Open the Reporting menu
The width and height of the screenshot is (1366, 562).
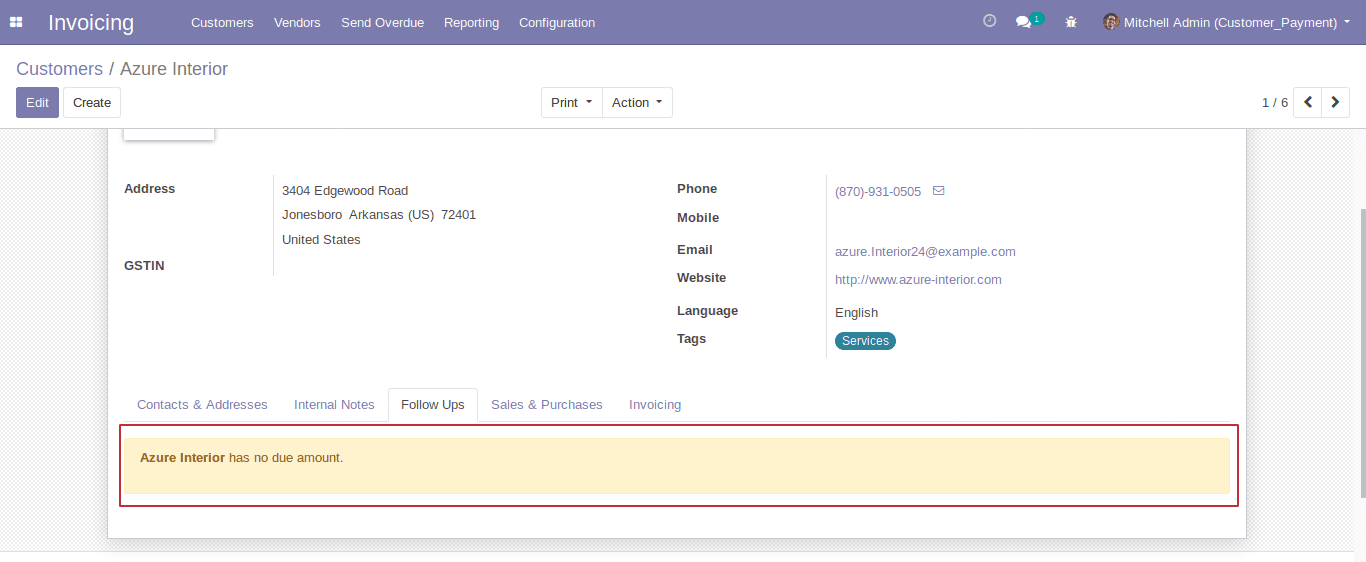(x=471, y=22)
